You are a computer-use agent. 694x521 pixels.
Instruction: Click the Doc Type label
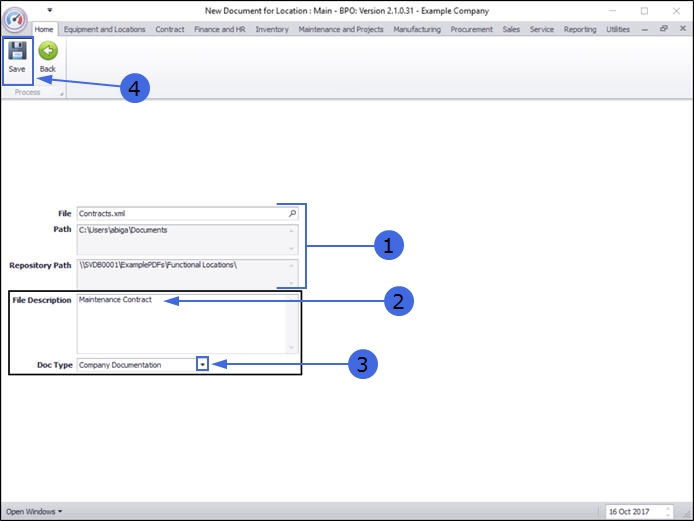coord(55,365)
